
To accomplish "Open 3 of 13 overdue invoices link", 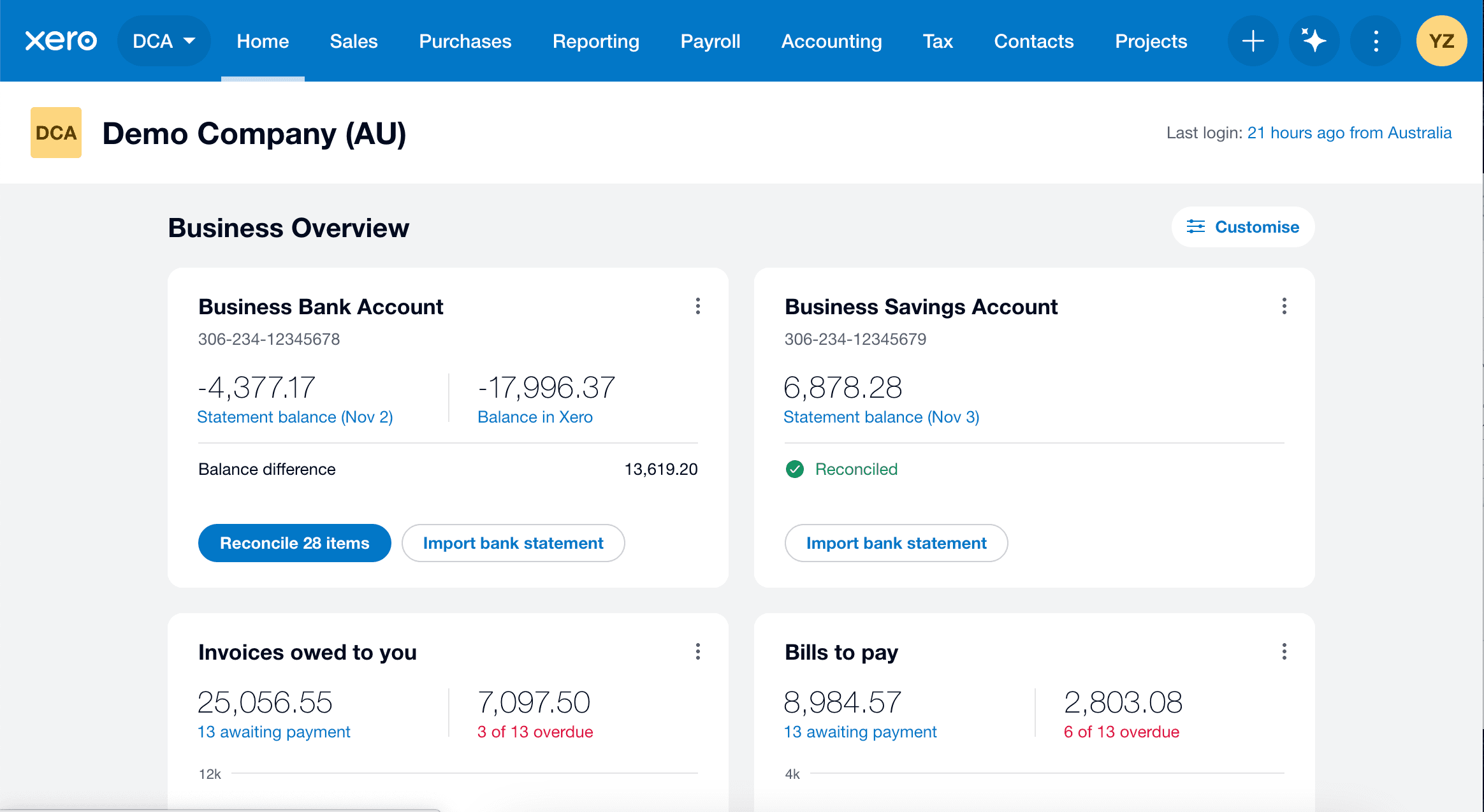I will tap(535, 732).
